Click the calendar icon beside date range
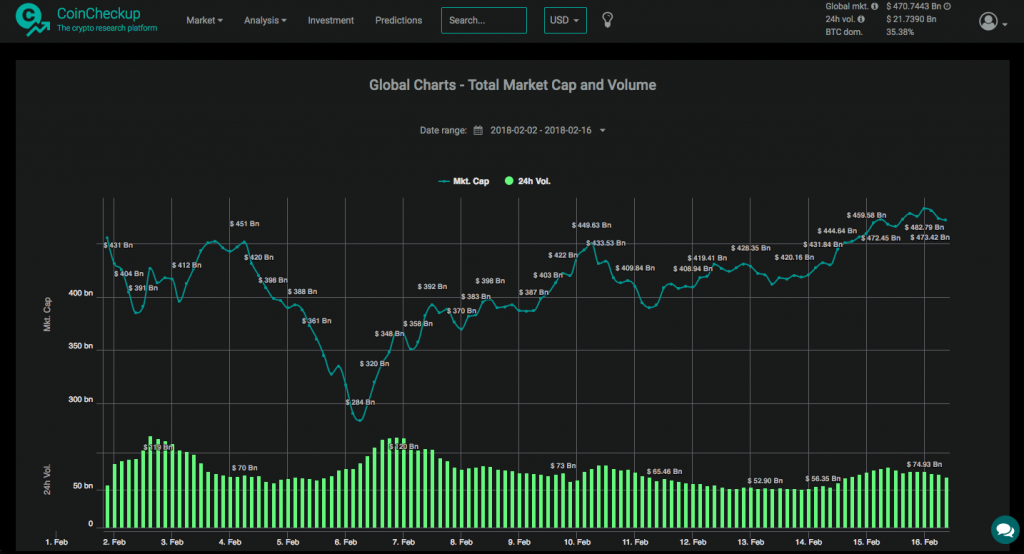1024x554 pixels. [478, 130]
